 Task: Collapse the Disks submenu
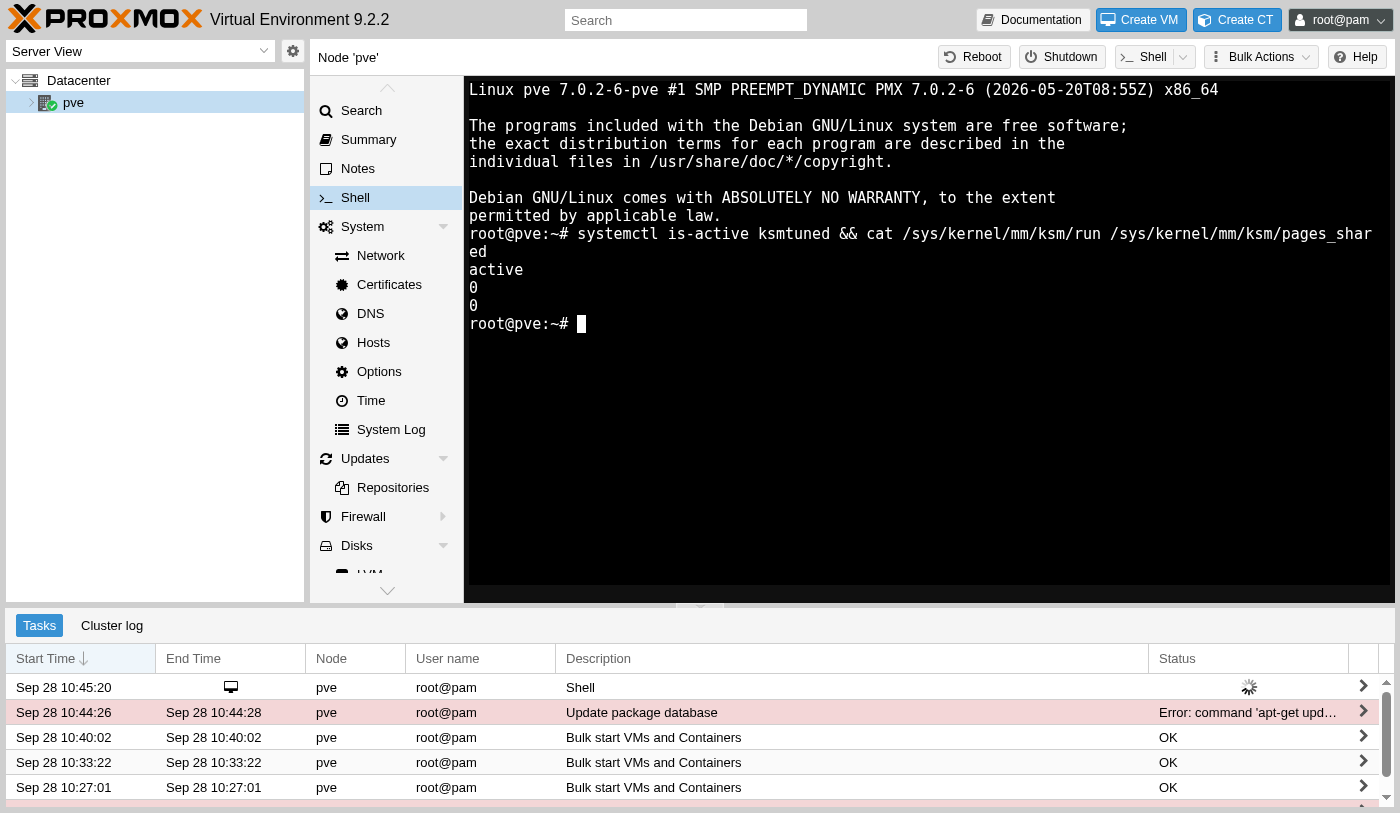(443, 546)
